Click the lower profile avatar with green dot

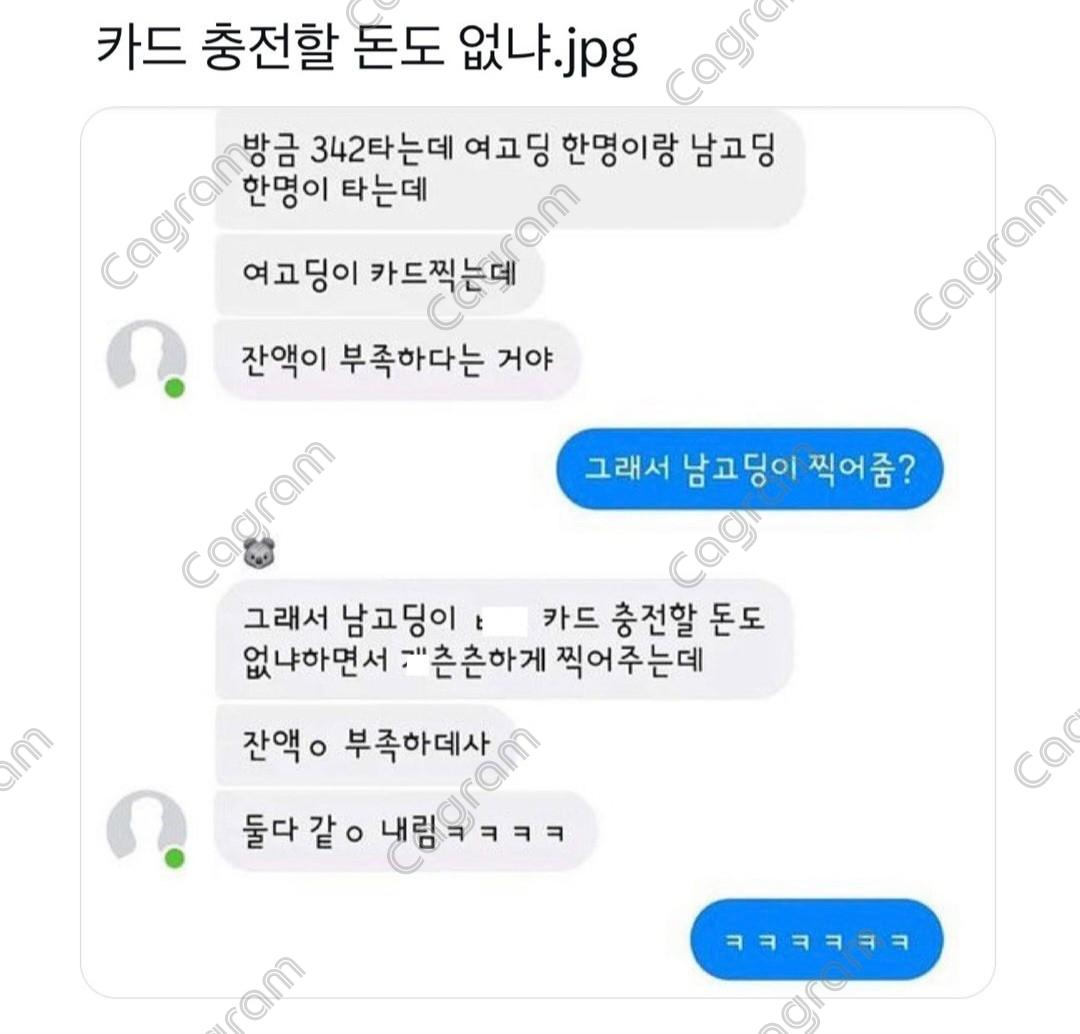coord(147,829)
